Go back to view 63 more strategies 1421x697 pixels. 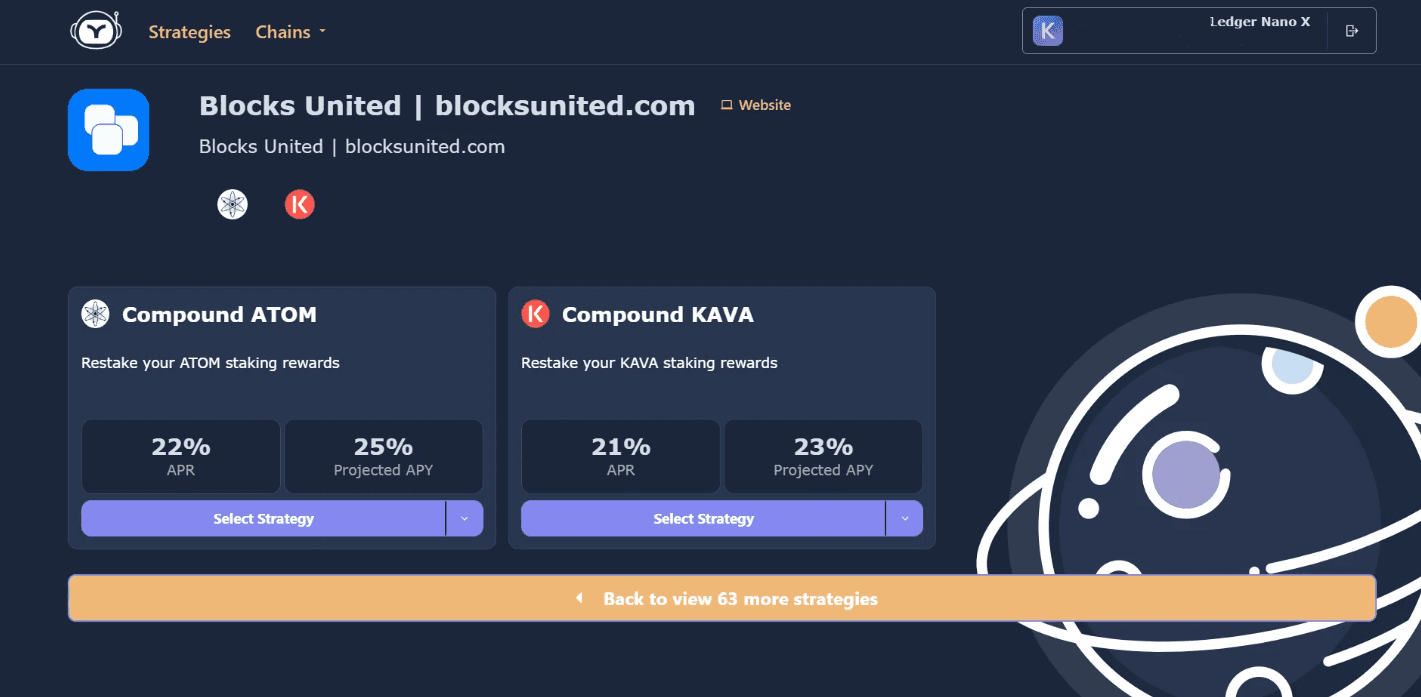click(x=722, y=598)
